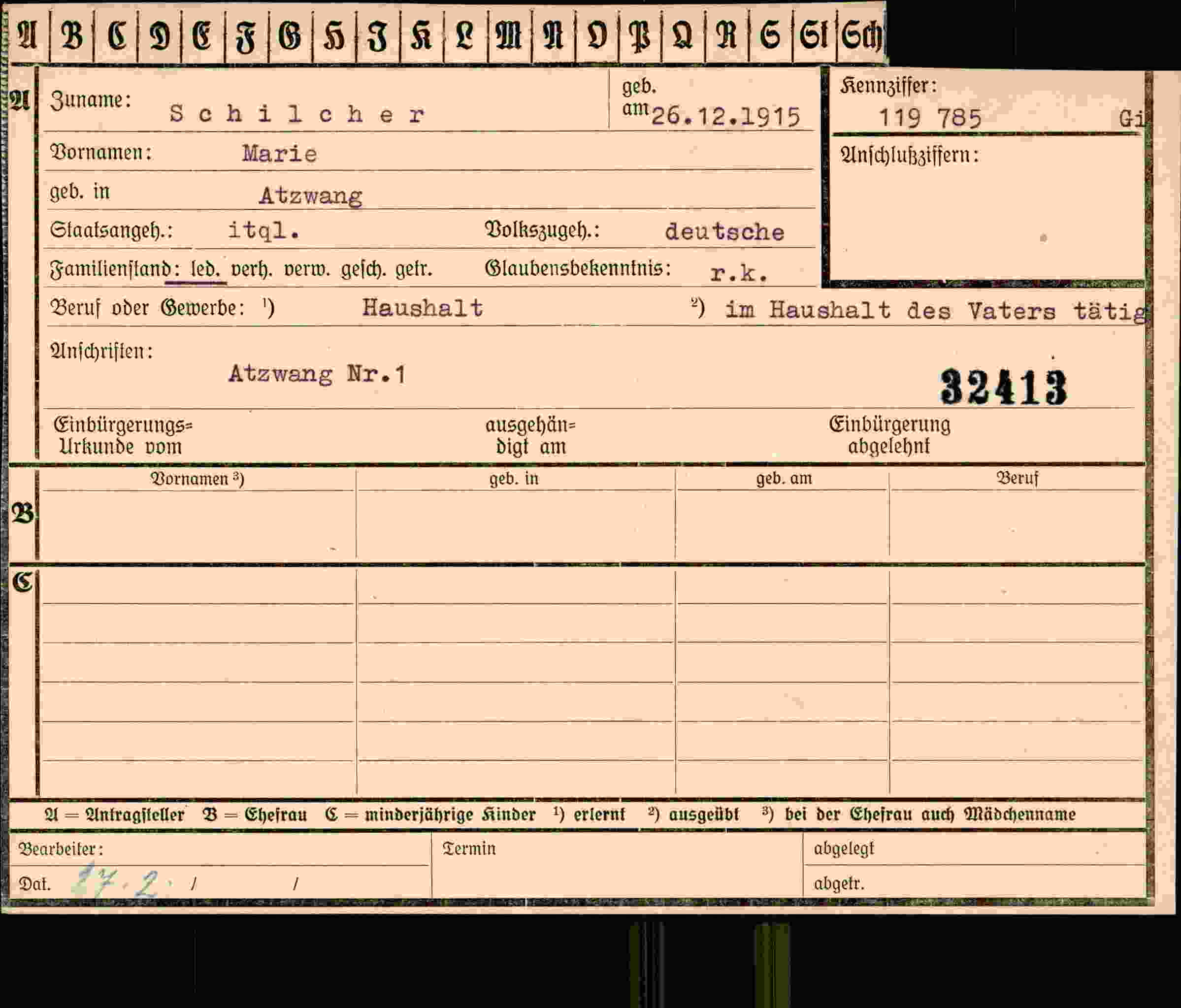Click the footnote A = Antragsteller
1181x1008 pixels.
115,815
